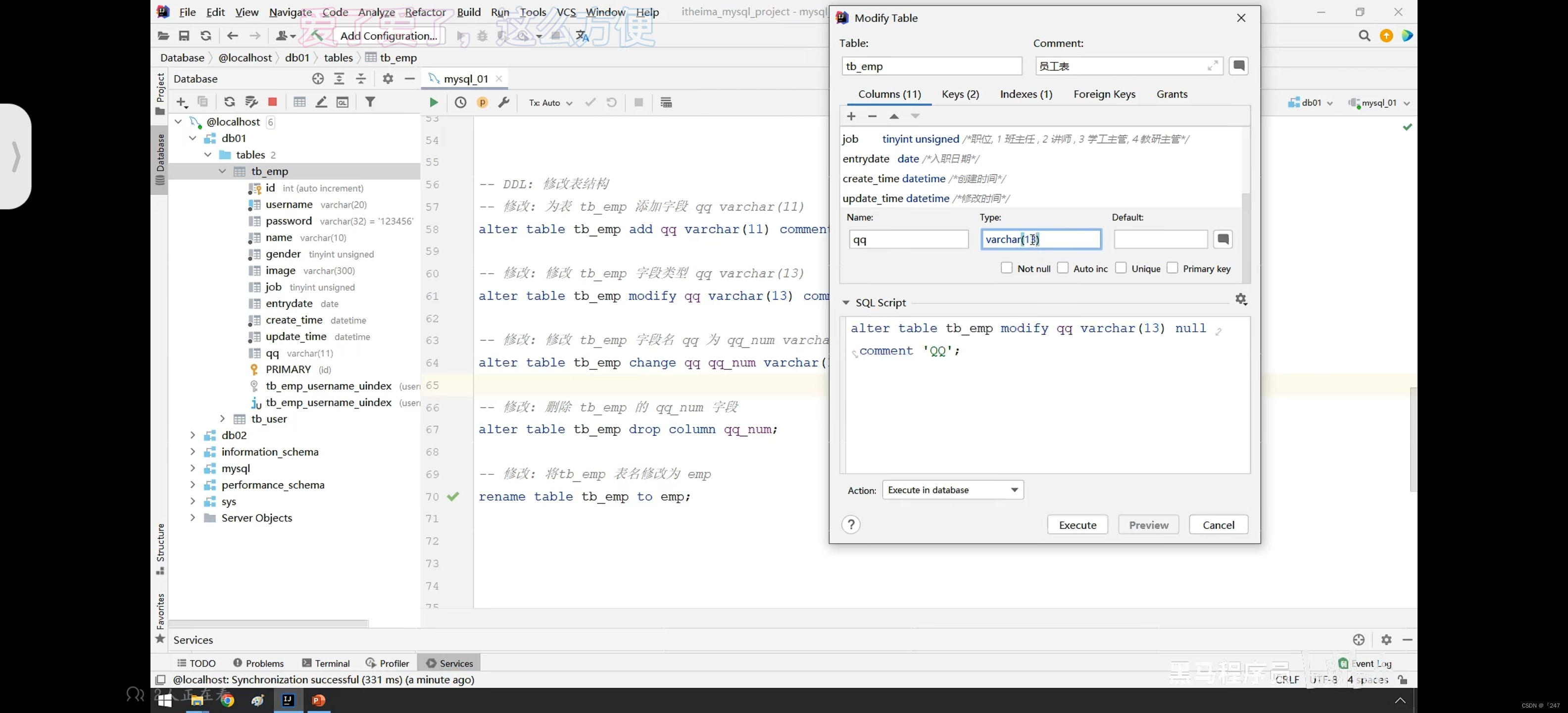Enable the Unique checkbox for qq field
1568x713 pixels.
click(x=1122, y=268)
